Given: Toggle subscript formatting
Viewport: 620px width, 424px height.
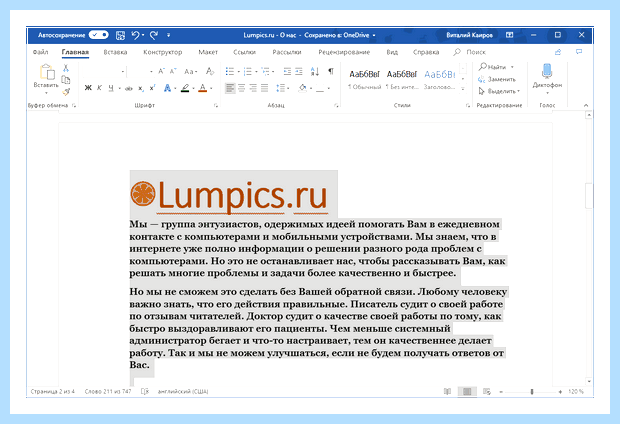Looking at the screenshot, I should [x=141, y=88].
